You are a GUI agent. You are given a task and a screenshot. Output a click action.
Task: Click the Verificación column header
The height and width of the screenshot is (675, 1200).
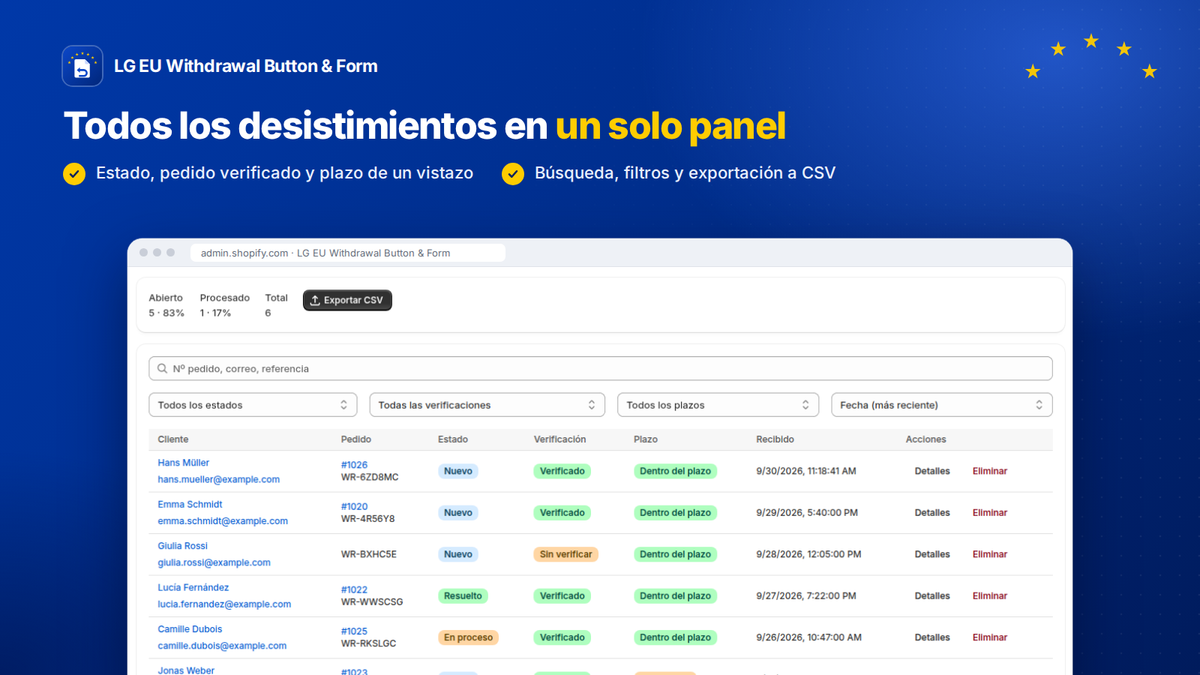(x=560, y=440)
